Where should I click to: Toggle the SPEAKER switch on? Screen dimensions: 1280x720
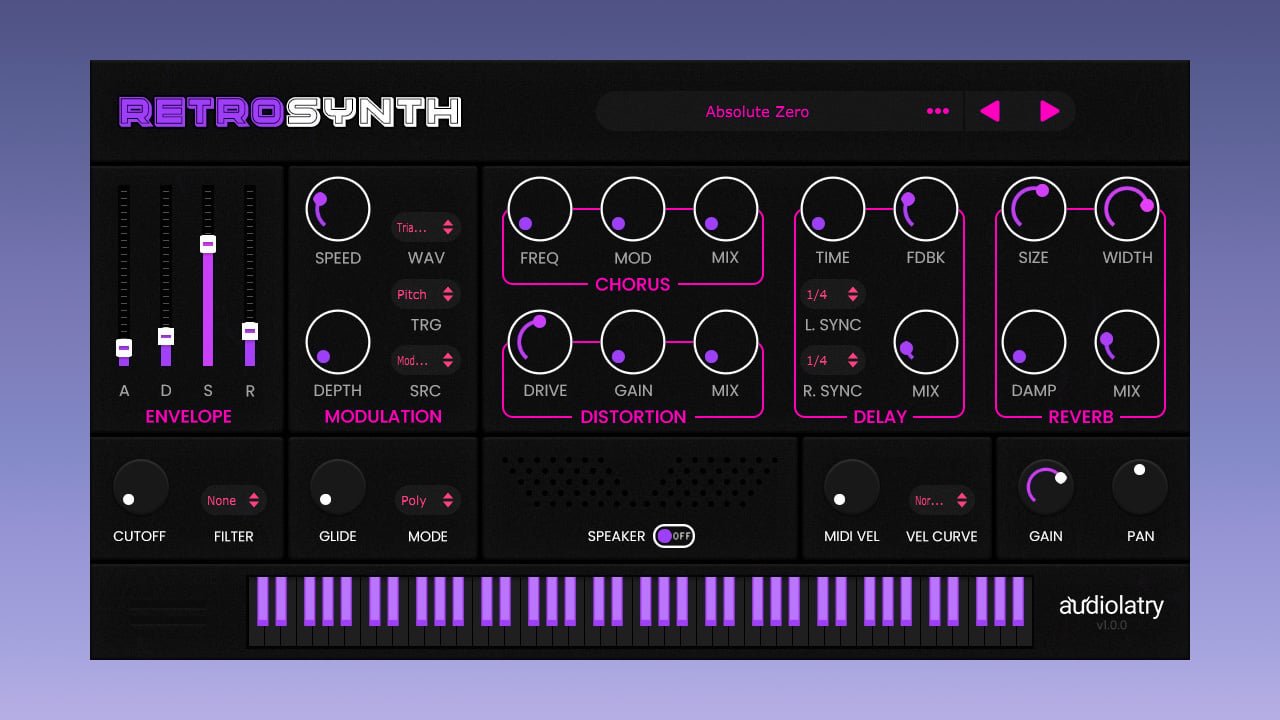[x=674, y=536]
